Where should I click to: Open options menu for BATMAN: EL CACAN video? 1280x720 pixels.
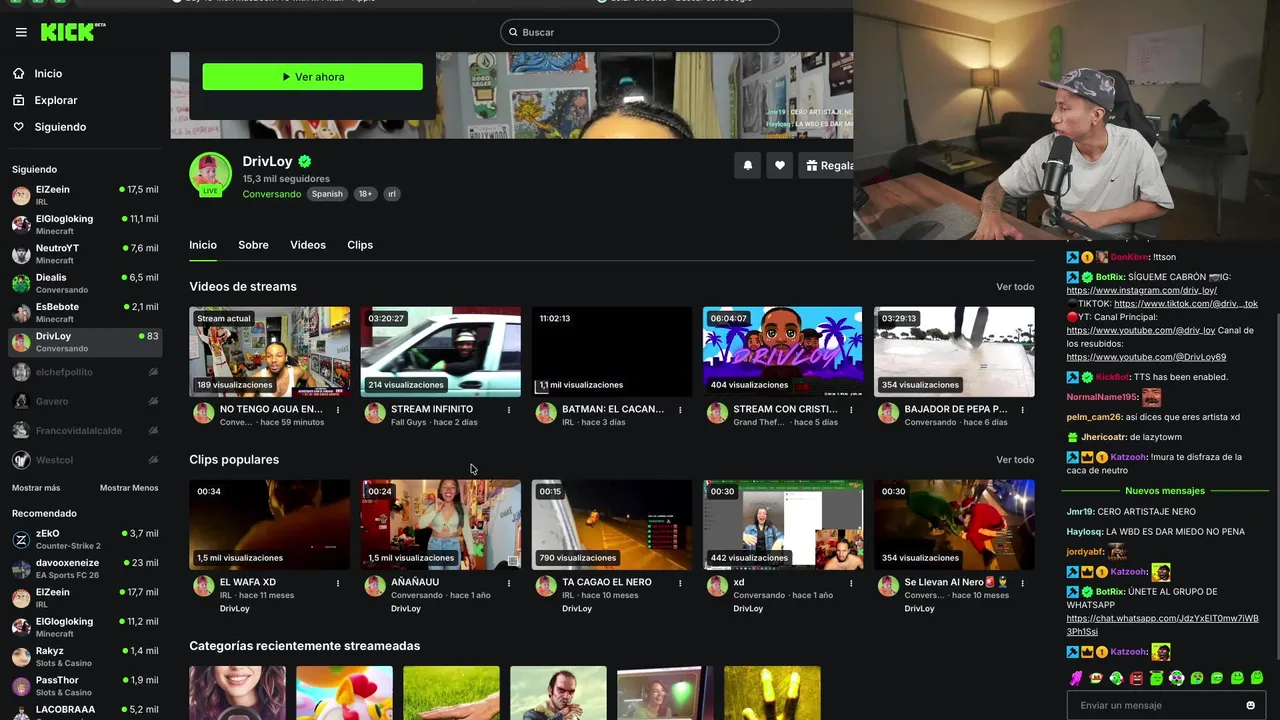680,410
